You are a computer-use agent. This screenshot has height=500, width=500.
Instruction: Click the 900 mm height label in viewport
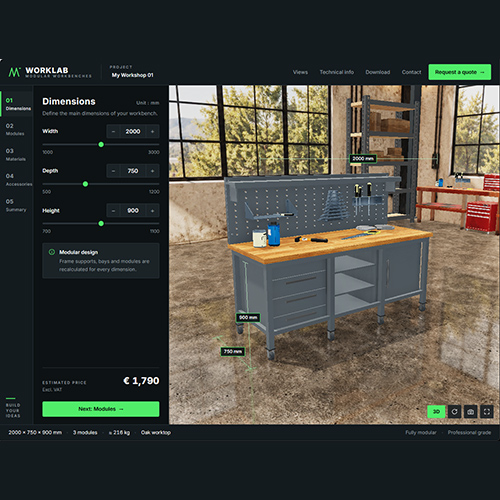pos(248,318)
